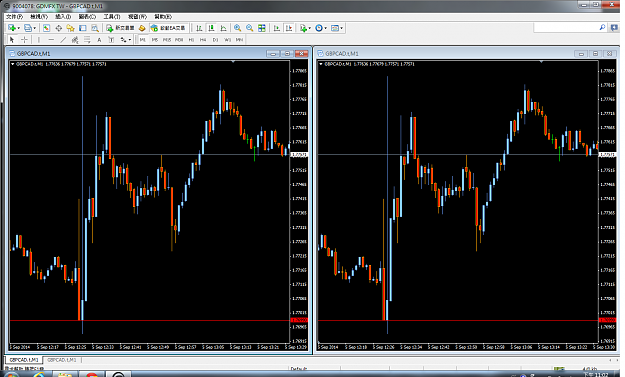Image resolution: width=625 pixels, height=377 pixels.
Task: Select the Cursor arrow tool
Action: [12, 39]
